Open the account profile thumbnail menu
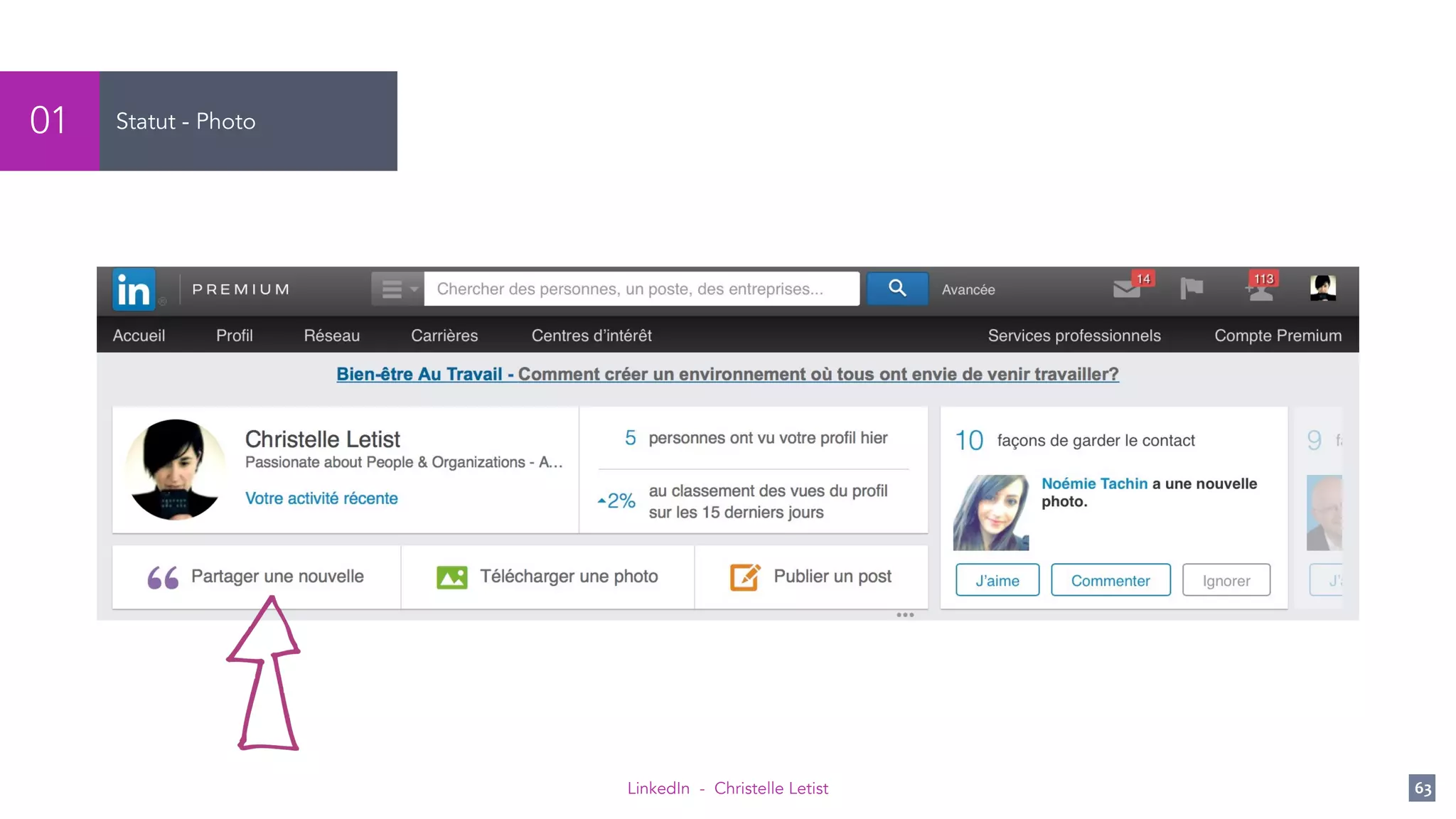The width and height of the screenshot is (1456, 819). pos(1323,289)
